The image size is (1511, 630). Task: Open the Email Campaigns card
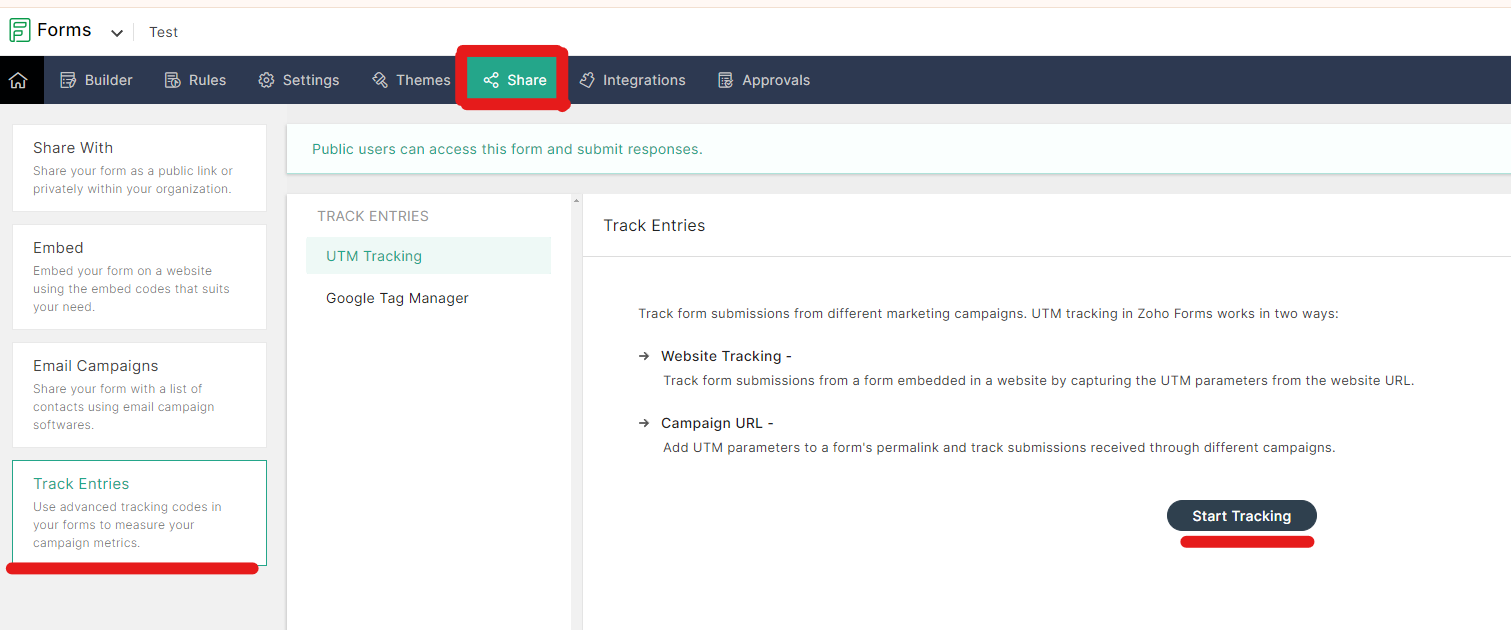pyautogui.click(x=139, y=395)
